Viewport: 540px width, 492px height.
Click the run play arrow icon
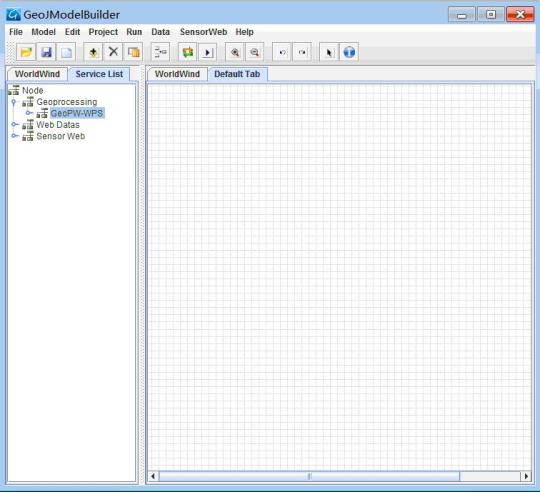[208, 52]
